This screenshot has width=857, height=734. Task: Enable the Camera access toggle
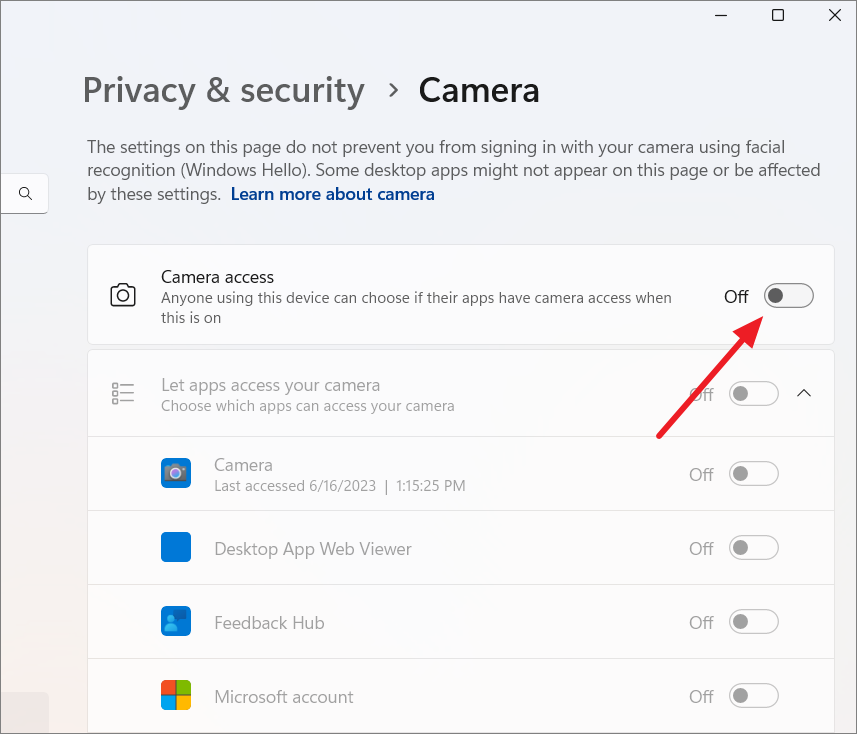tap(788, 295)
